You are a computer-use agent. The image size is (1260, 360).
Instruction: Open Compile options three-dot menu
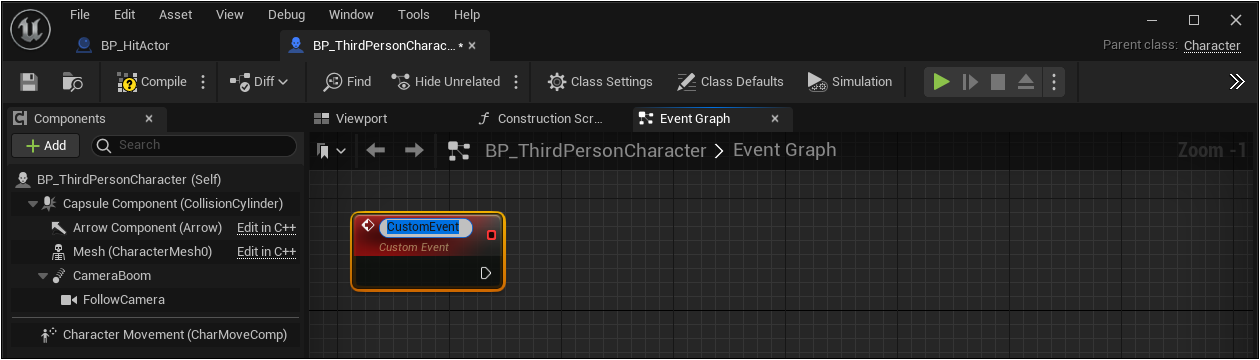click(203, 82)
